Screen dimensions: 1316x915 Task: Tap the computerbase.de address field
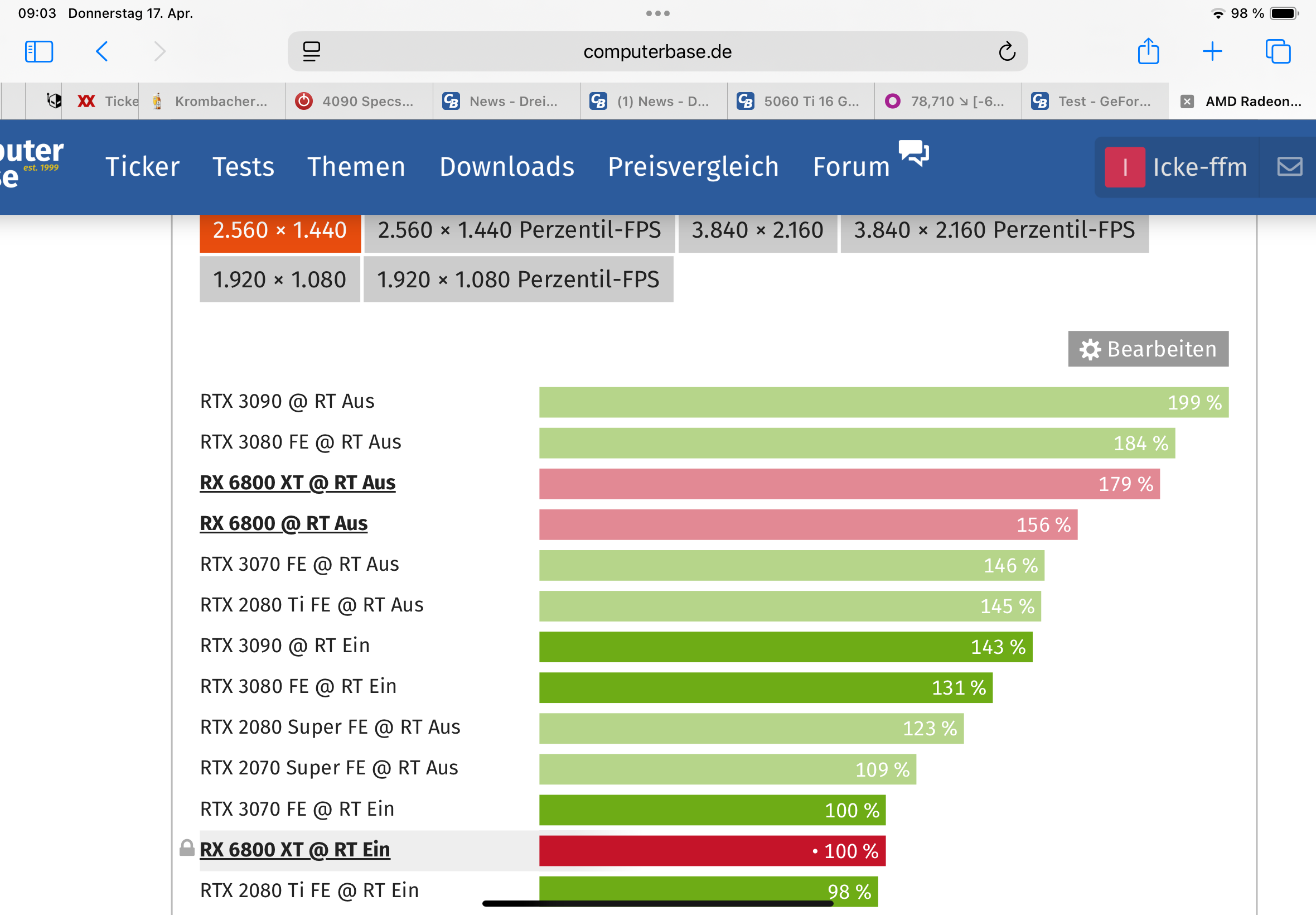pos(657,51)
